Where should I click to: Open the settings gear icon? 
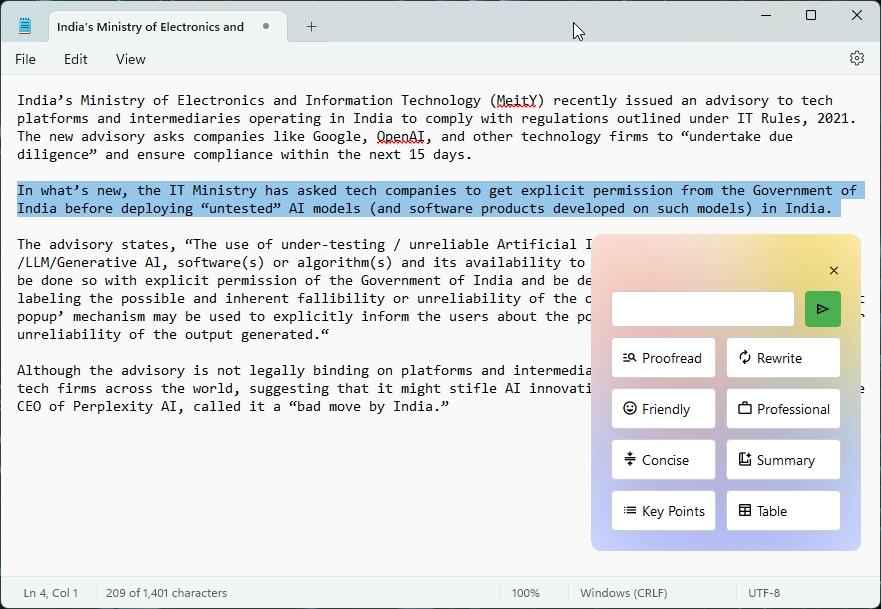[856, 58]
